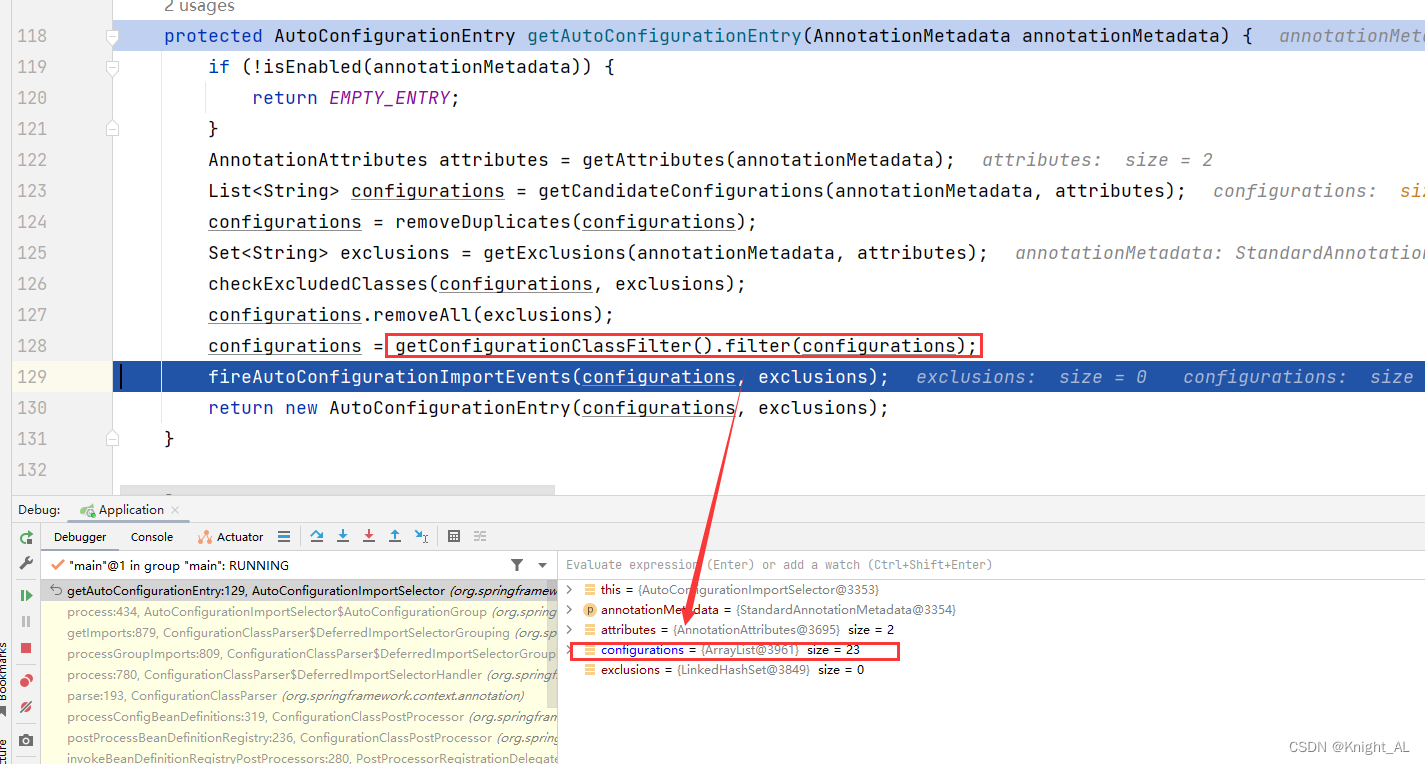Screen dimensions: 1425x764
Task: Select frame postProcessBeanDefinitionRegistry:236
Action: (x=299, y=738)
